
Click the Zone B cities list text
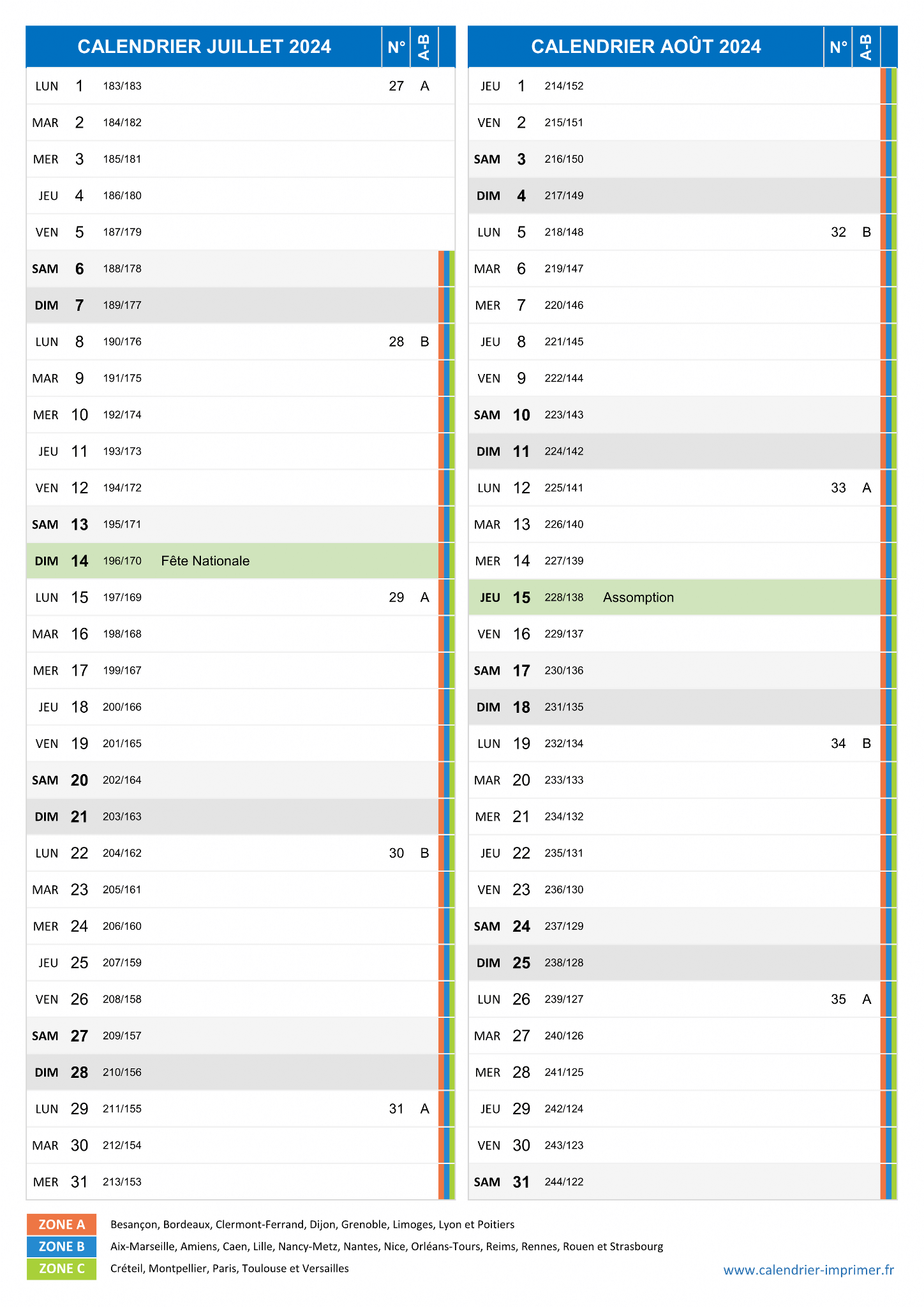(387, 1246)
